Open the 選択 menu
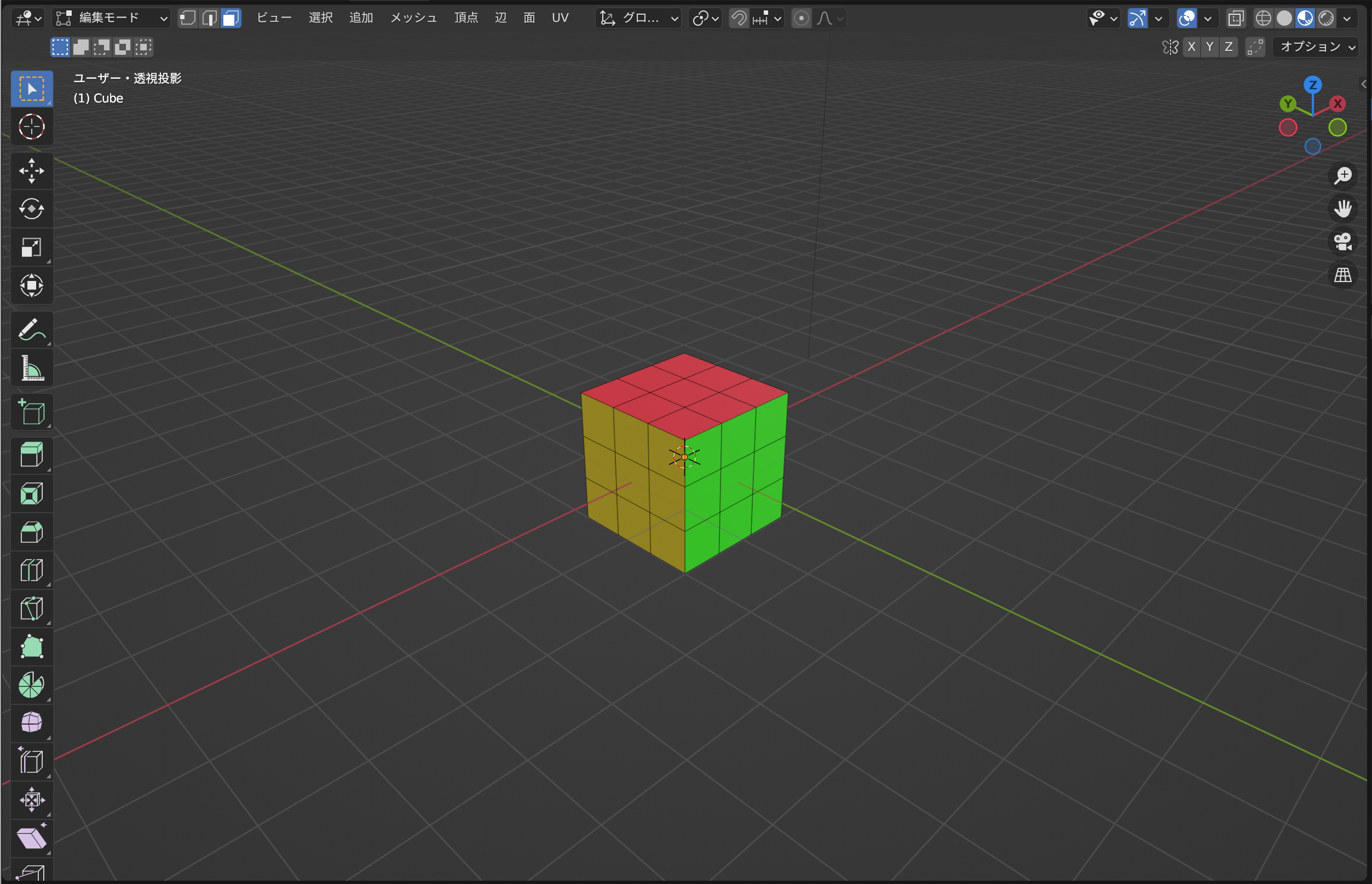 pos(321,19)
